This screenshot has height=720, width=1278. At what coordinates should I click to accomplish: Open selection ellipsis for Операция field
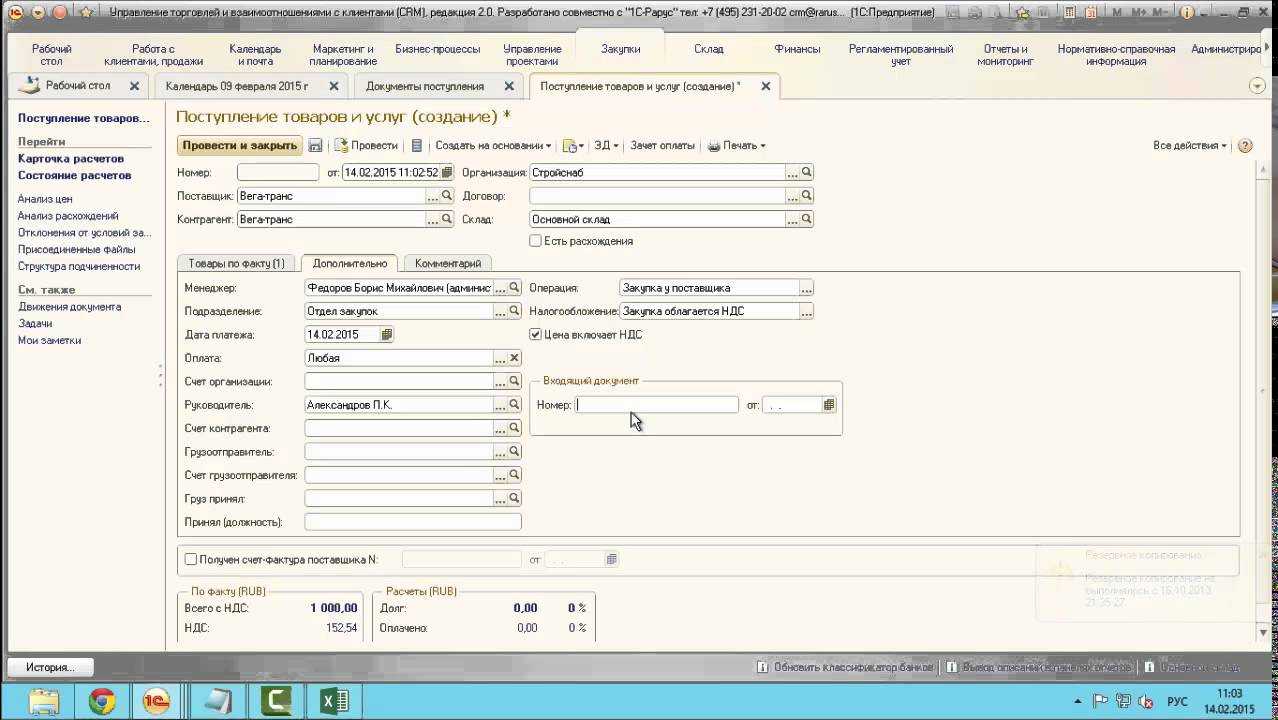(807, 288)
